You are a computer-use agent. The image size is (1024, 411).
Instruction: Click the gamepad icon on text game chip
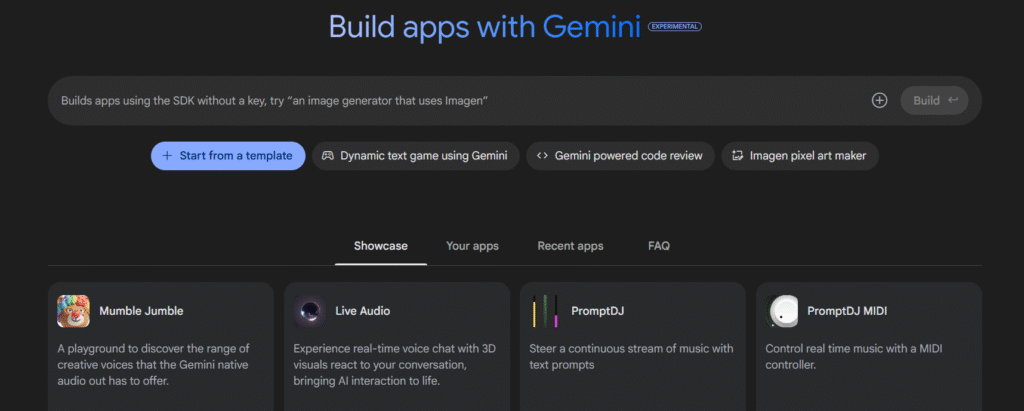pyautogui.click(x=328, y=156)
